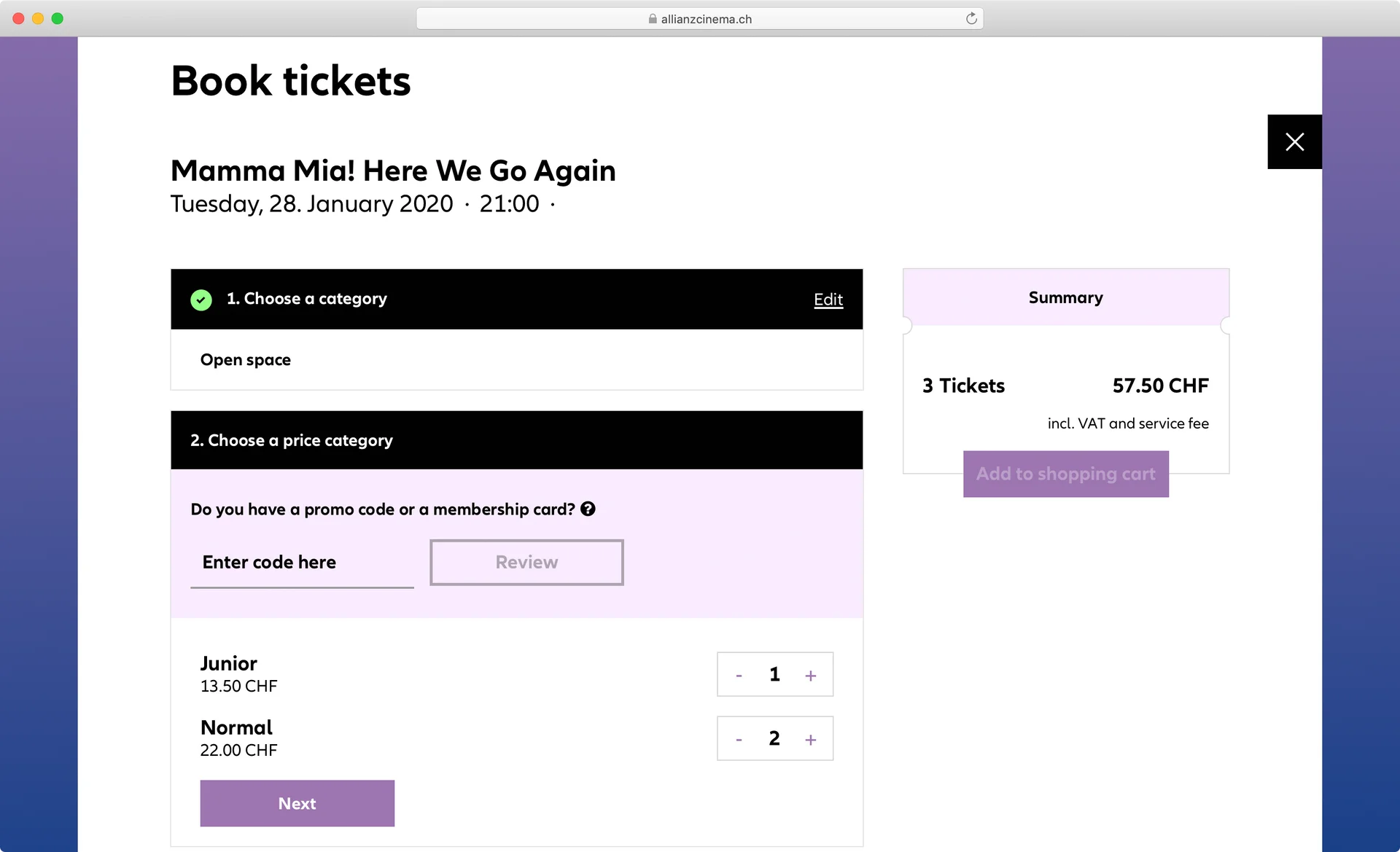Click the Junior quantity number field
The image size is (1400, 852).
click(x=774, y=674)
